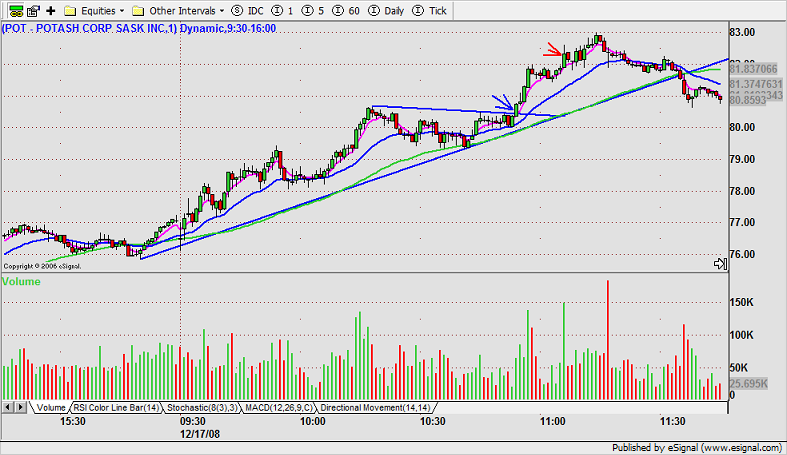Image resolution: width=787 pixels, height=455 pixels.
Task: Click the 76.00 price axis label
Action: (742, 254)
